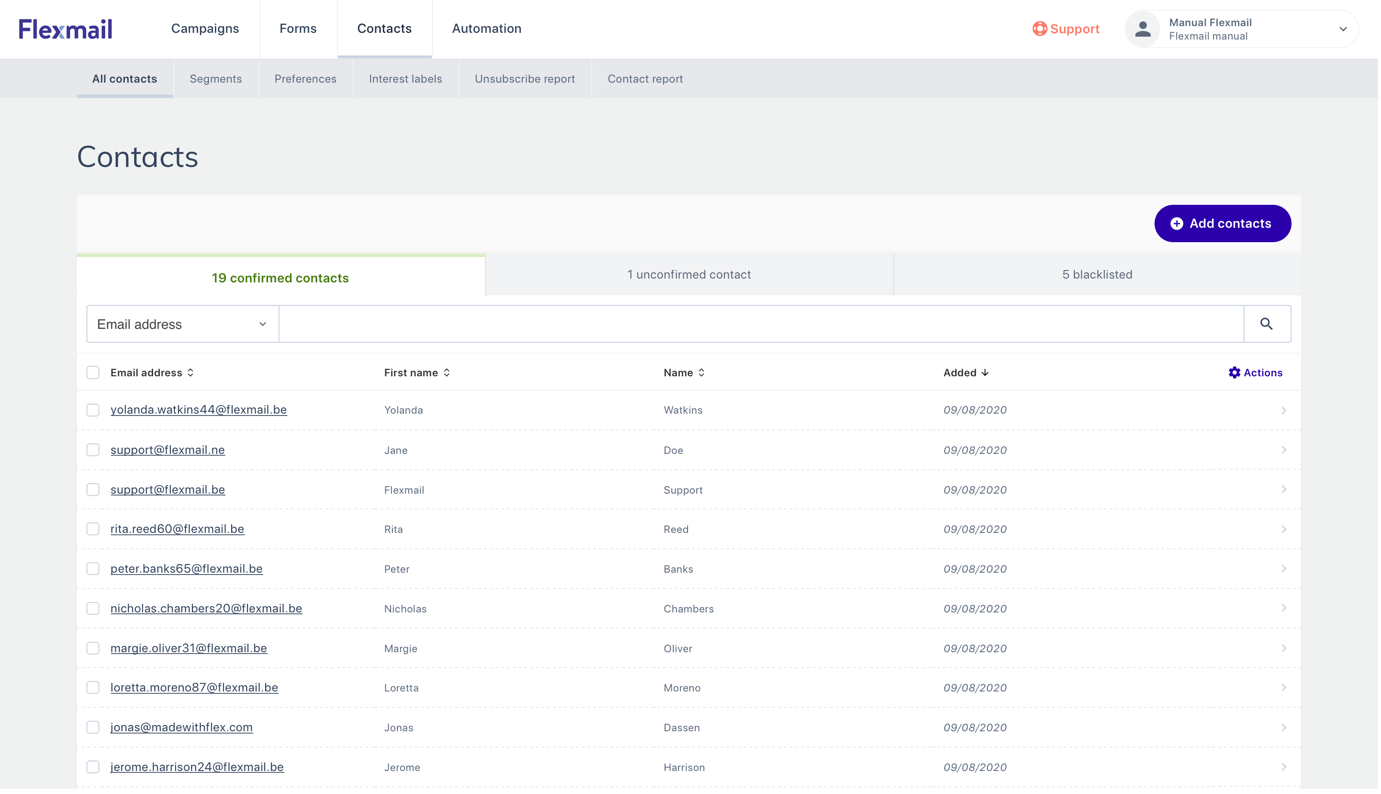1381x794 pixels.
Task: Expand the Manual Flexmail account menu
Action: tap(1343, 30)
